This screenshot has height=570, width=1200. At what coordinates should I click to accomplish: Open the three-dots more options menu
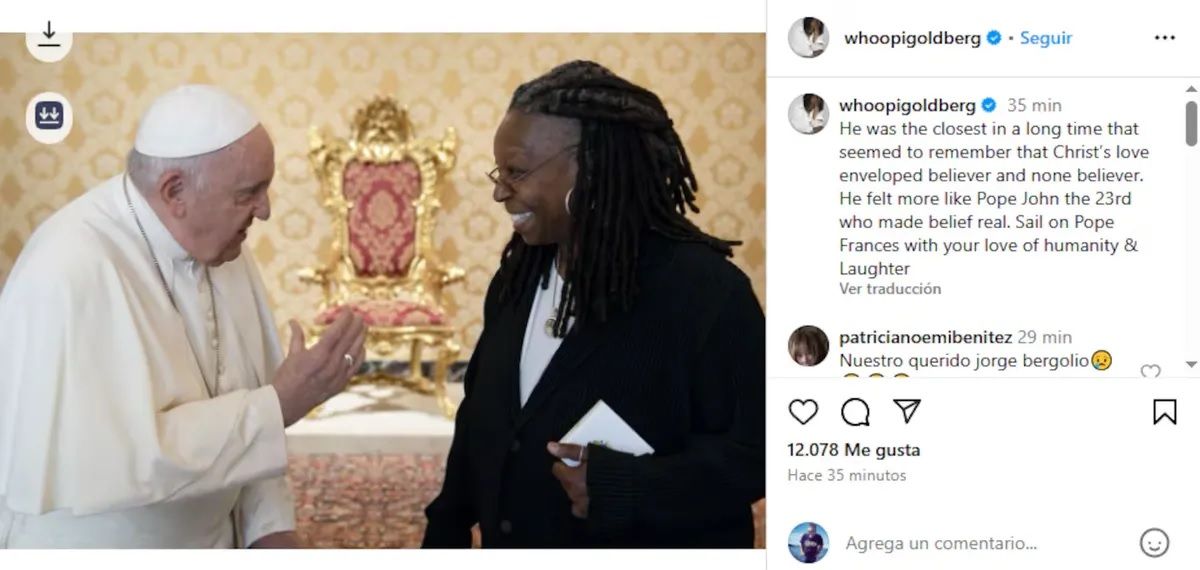[x=1165, y=38]
